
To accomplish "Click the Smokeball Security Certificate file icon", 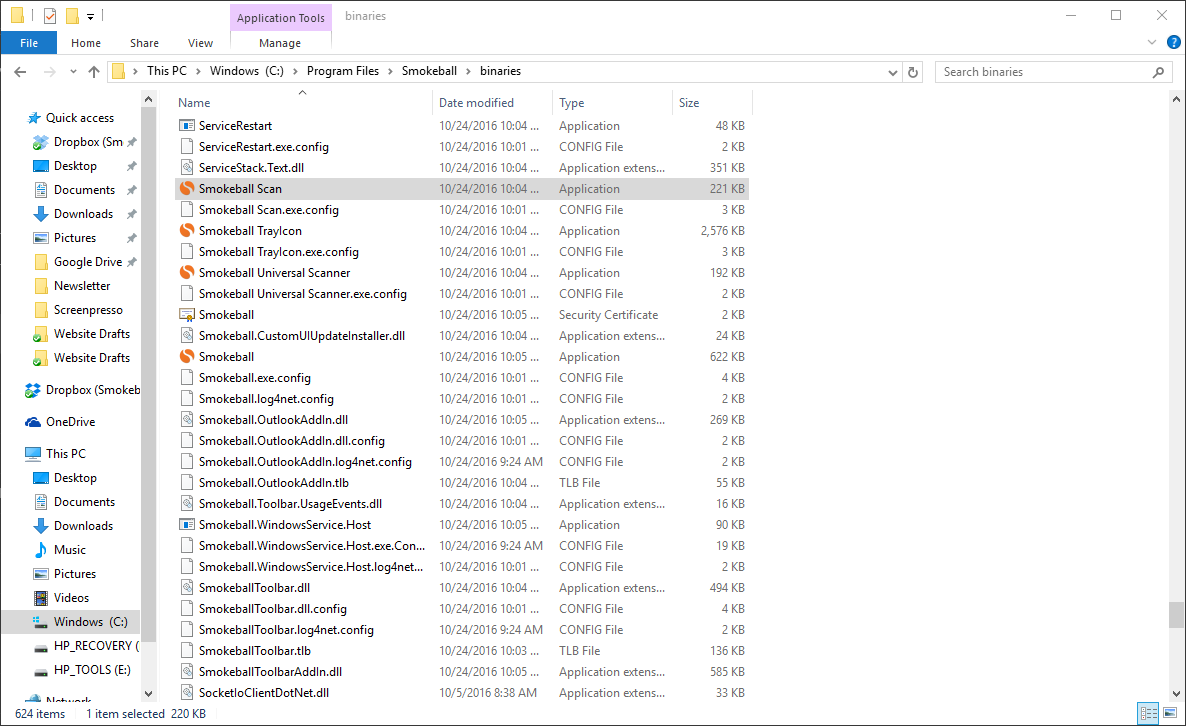I will coord(187,315).
